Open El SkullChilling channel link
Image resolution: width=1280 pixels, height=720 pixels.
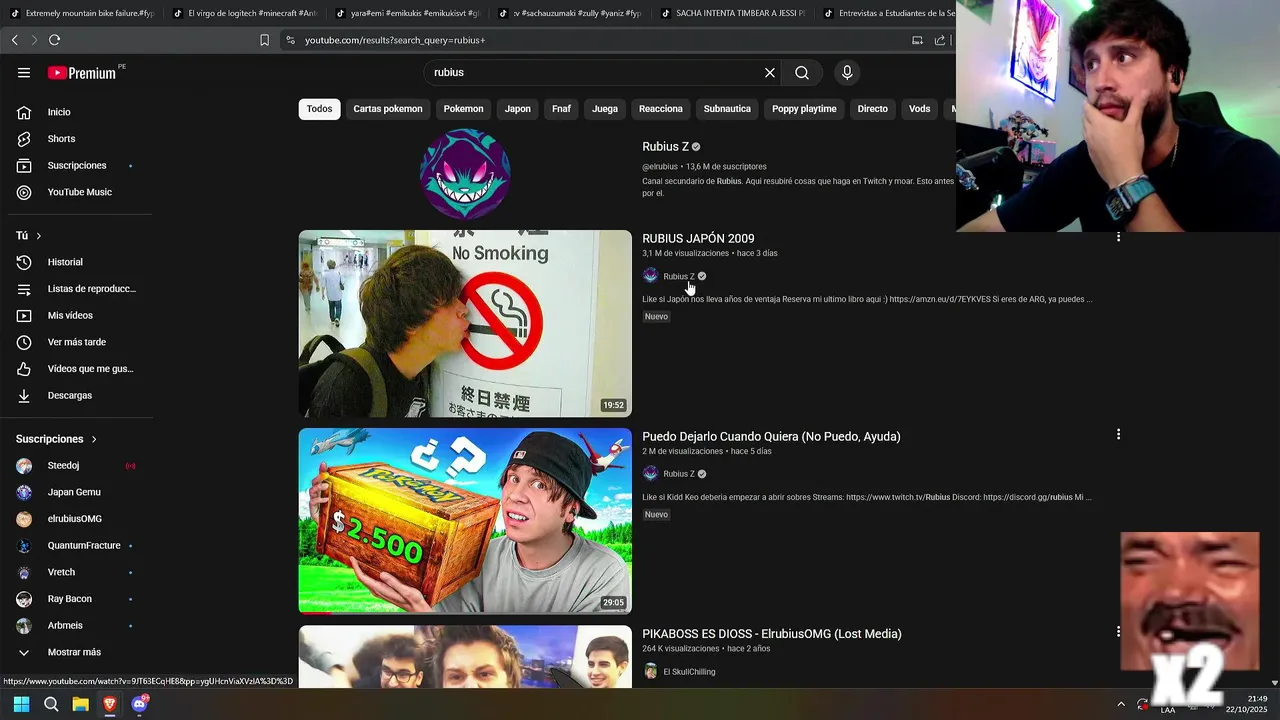689,672
